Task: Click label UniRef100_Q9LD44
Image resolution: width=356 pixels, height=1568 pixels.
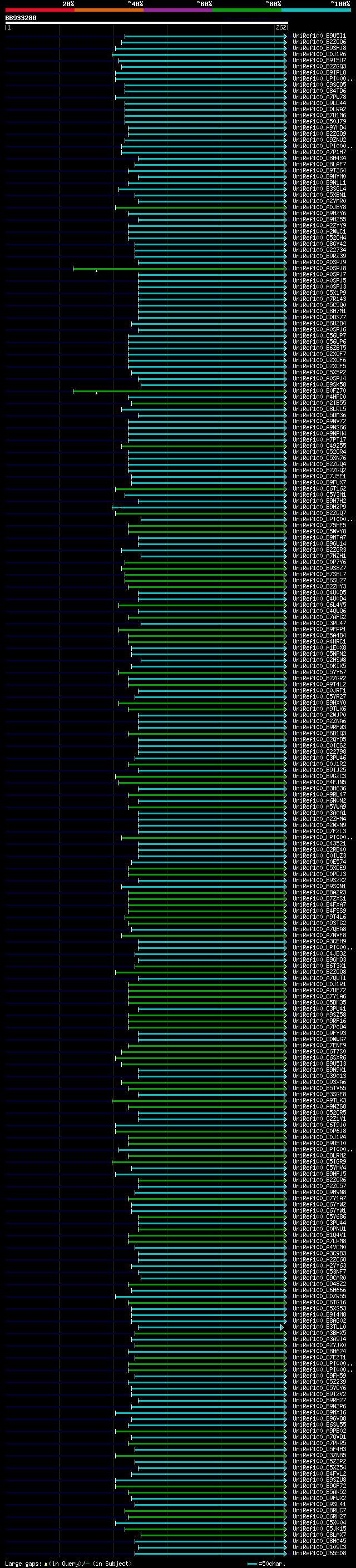Action: pos(319,103)
